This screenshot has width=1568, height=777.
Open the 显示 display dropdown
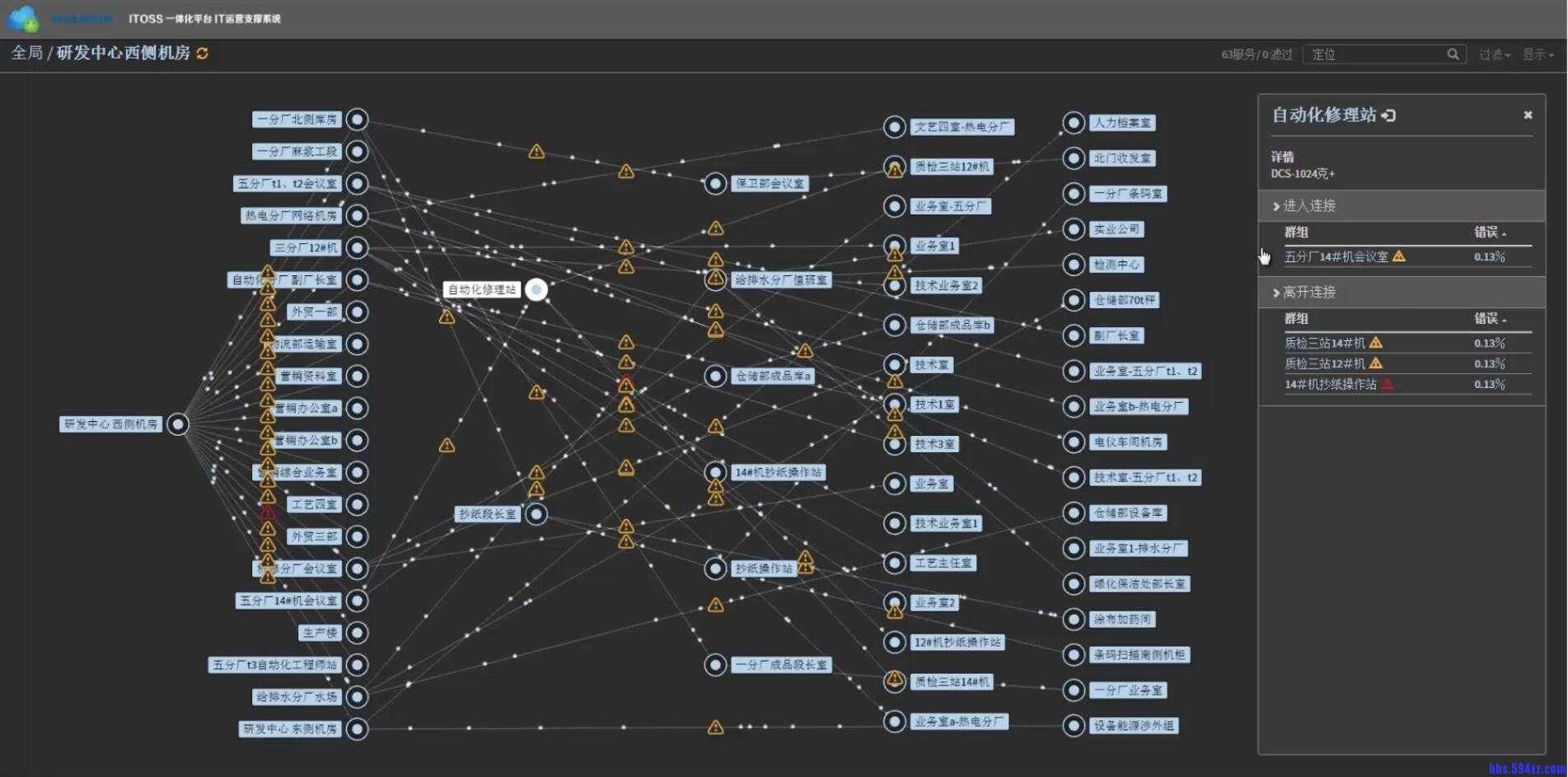point(1538,54)
